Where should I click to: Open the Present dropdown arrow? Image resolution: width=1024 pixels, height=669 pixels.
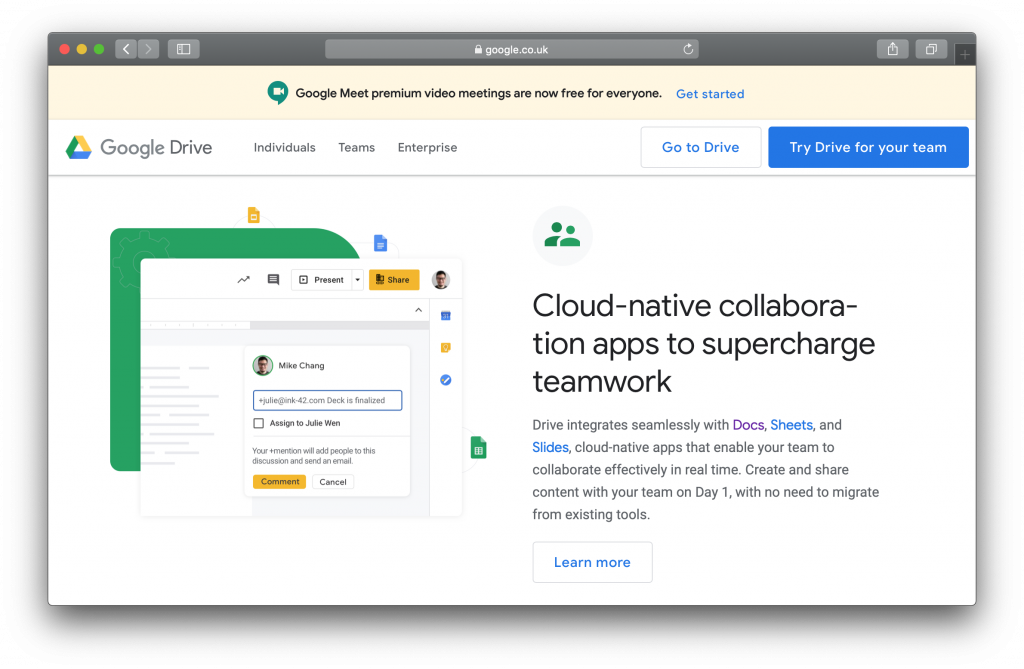(358, 280)
